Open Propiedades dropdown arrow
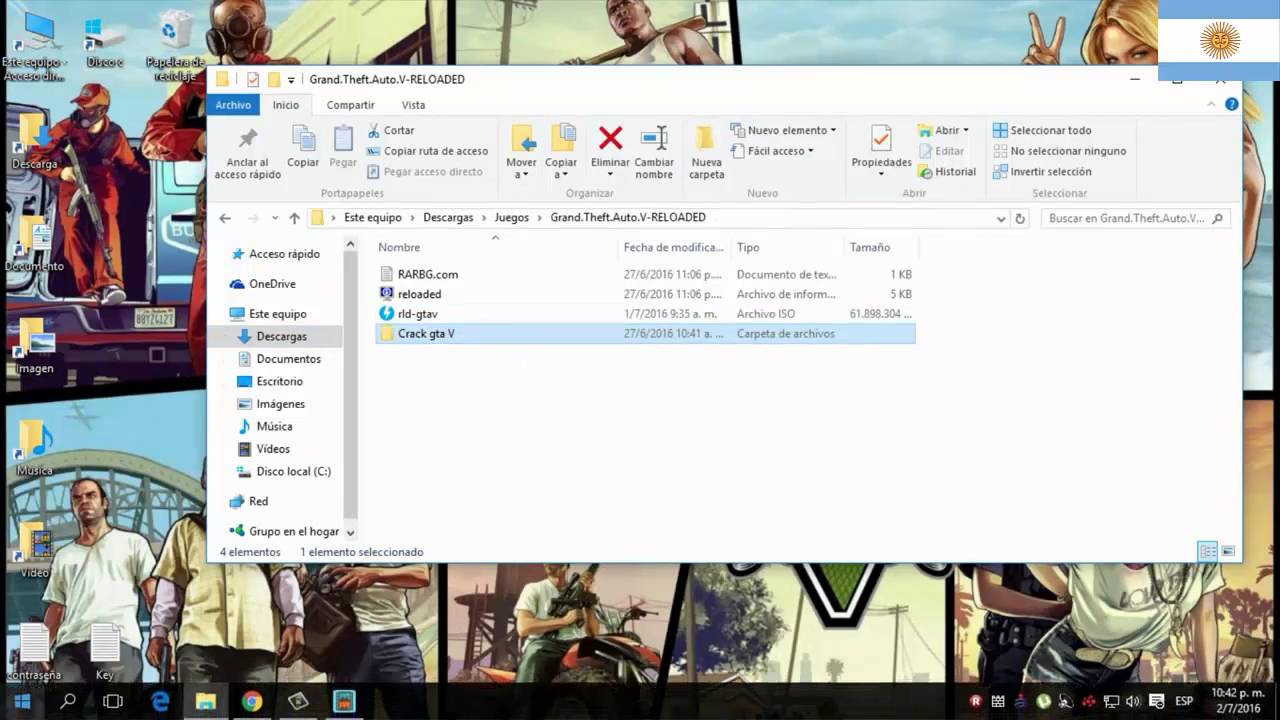Screen dimensions: 1280x720 pyautogui.click(x=881, y=174)
